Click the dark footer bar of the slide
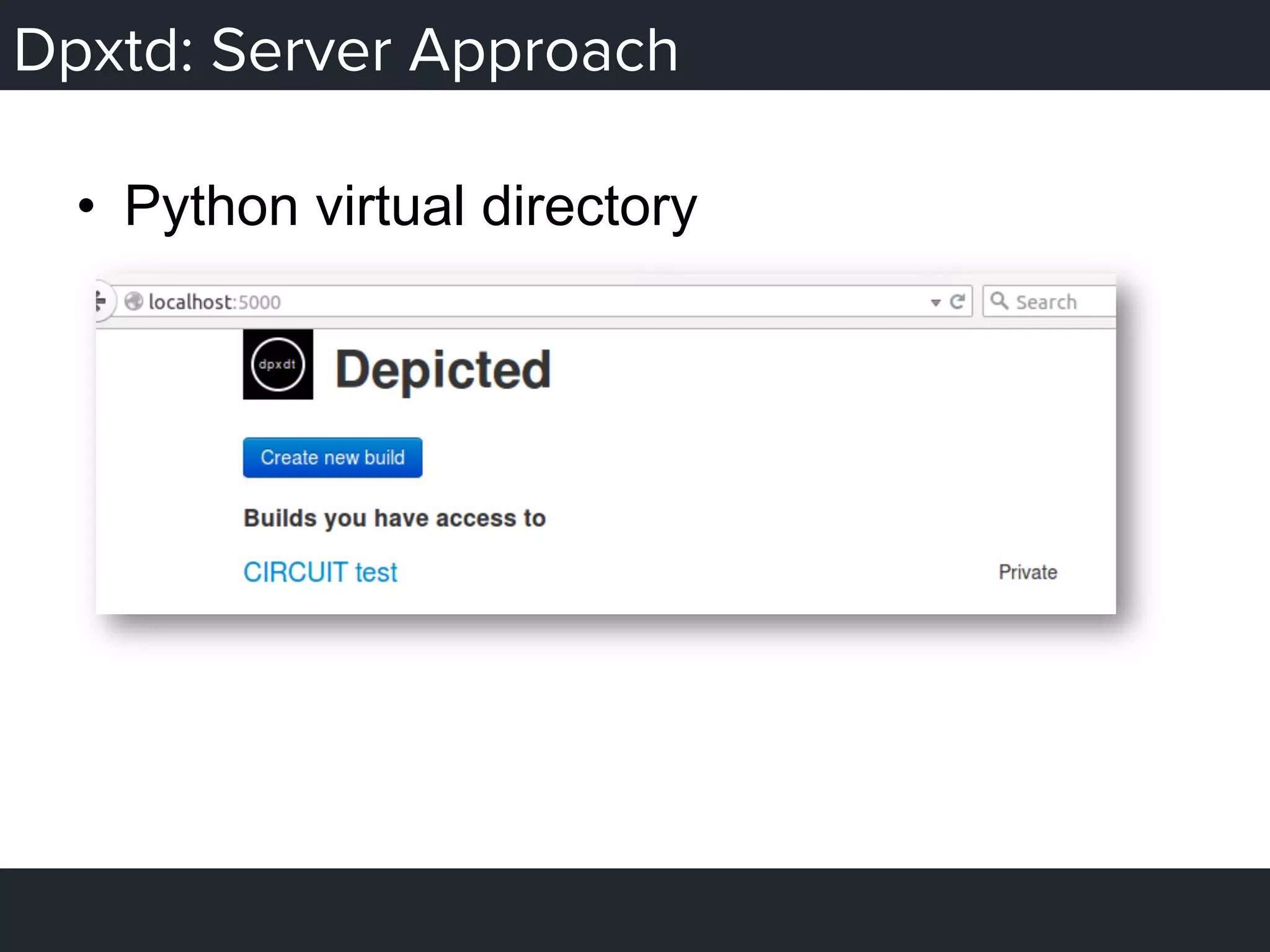The width and height of the screenshot is (1270, 952). click(x=635, y=909)
